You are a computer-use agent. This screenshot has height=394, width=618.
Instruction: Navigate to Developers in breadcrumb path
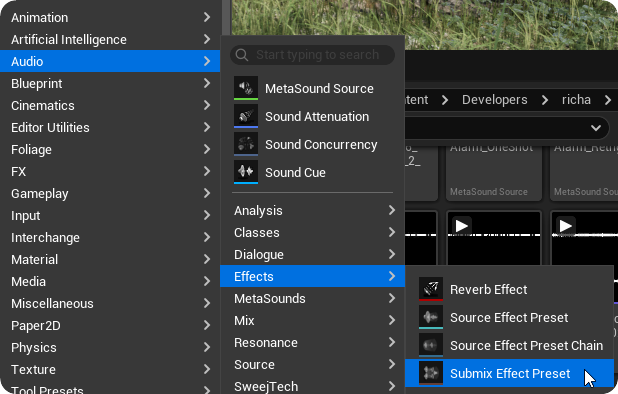point(495,100)
